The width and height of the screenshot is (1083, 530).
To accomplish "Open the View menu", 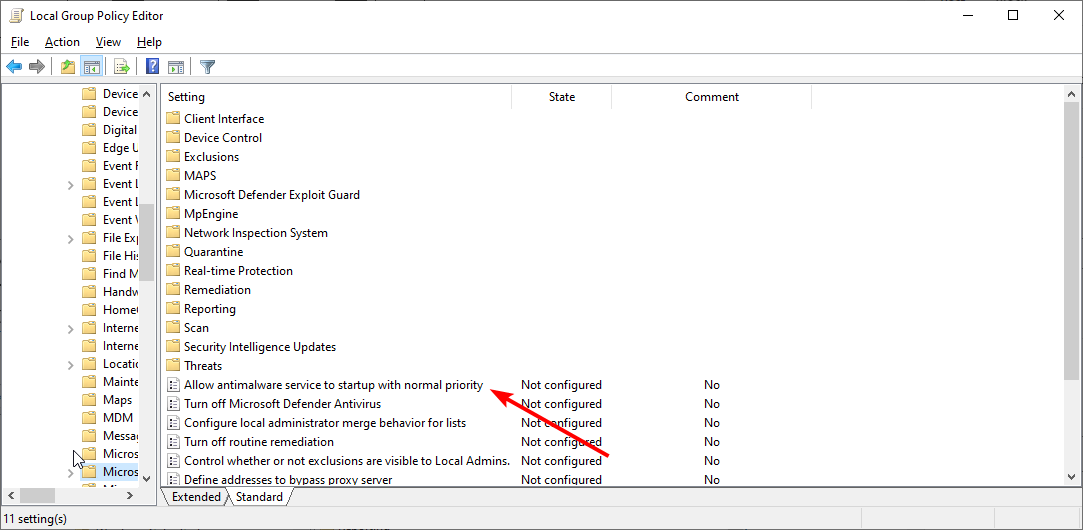I will (x=108, y=42).
